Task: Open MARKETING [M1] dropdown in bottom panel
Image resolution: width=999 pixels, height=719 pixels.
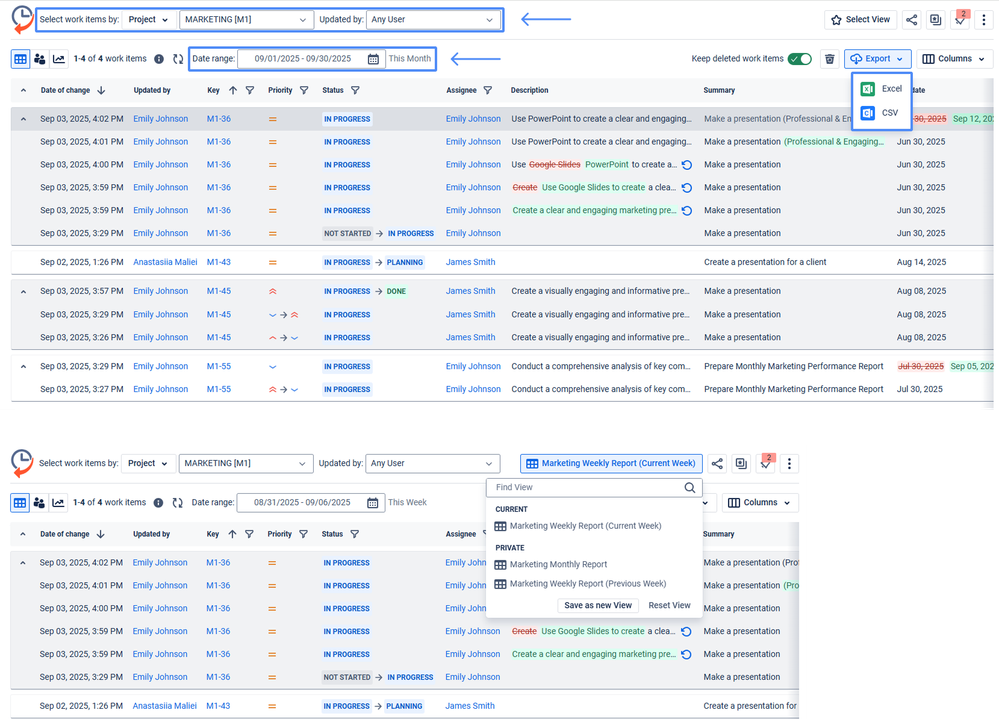Action: click(x=246, y=464)
